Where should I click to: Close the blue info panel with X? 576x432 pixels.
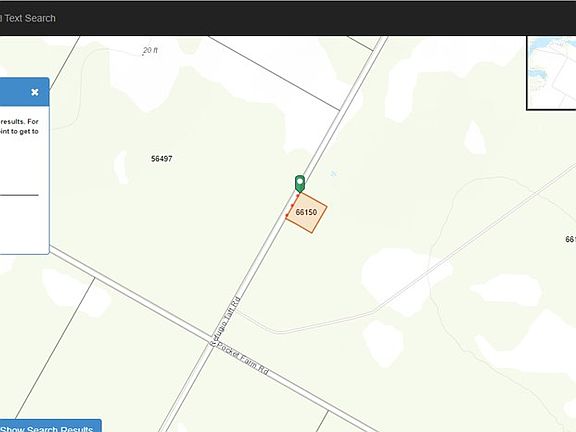tap(35, 92)
